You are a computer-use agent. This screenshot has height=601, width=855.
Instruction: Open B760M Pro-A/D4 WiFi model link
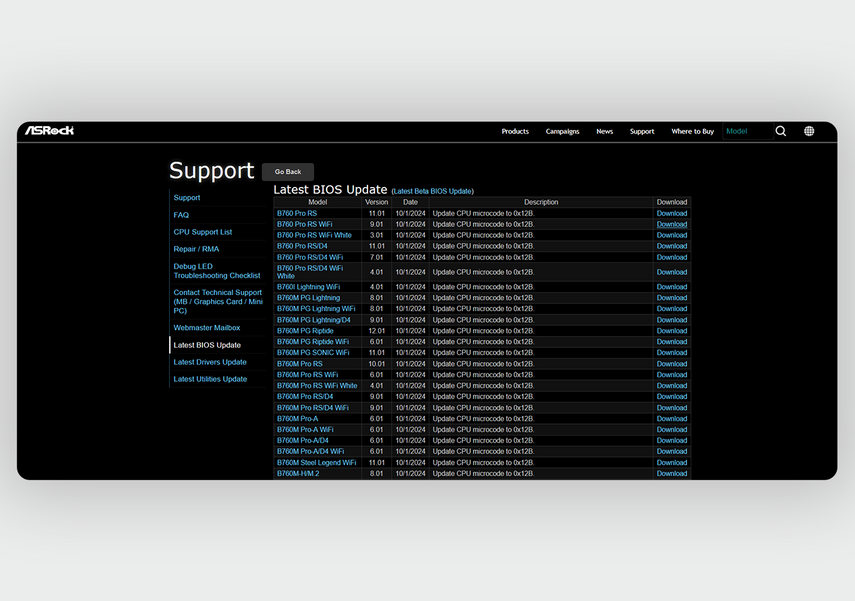coord(310,452)
